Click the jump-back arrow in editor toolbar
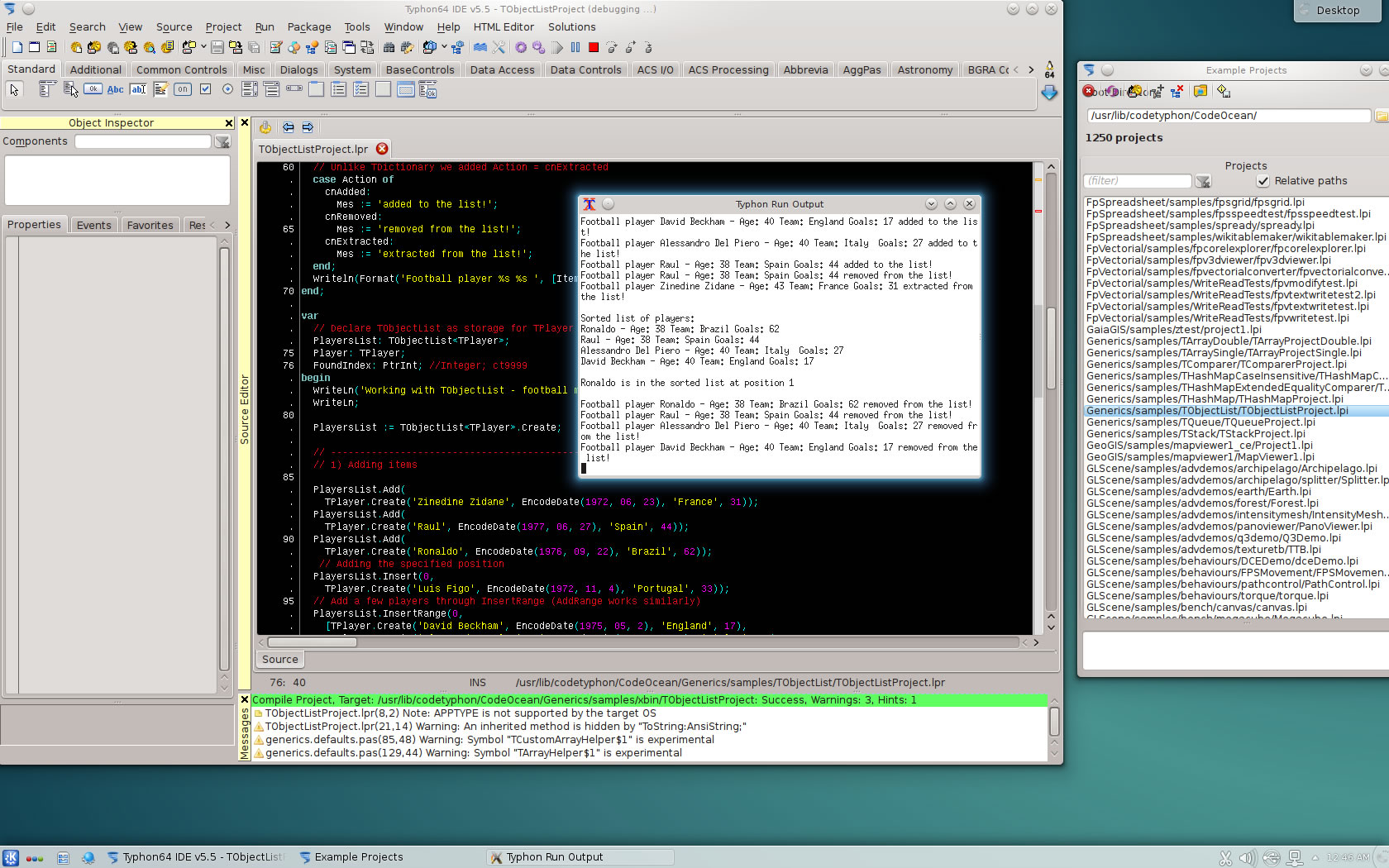The height and width of the screenshot is (868, 1389). [x=288, y=127]
